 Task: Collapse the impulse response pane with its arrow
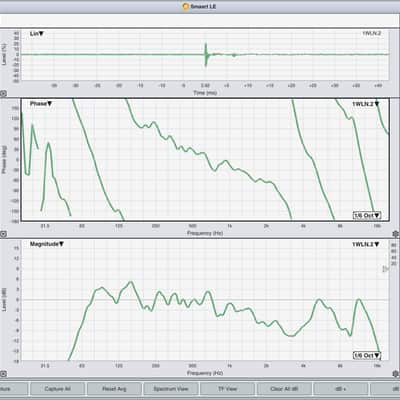pyautogui.click(x=3, y=94)
